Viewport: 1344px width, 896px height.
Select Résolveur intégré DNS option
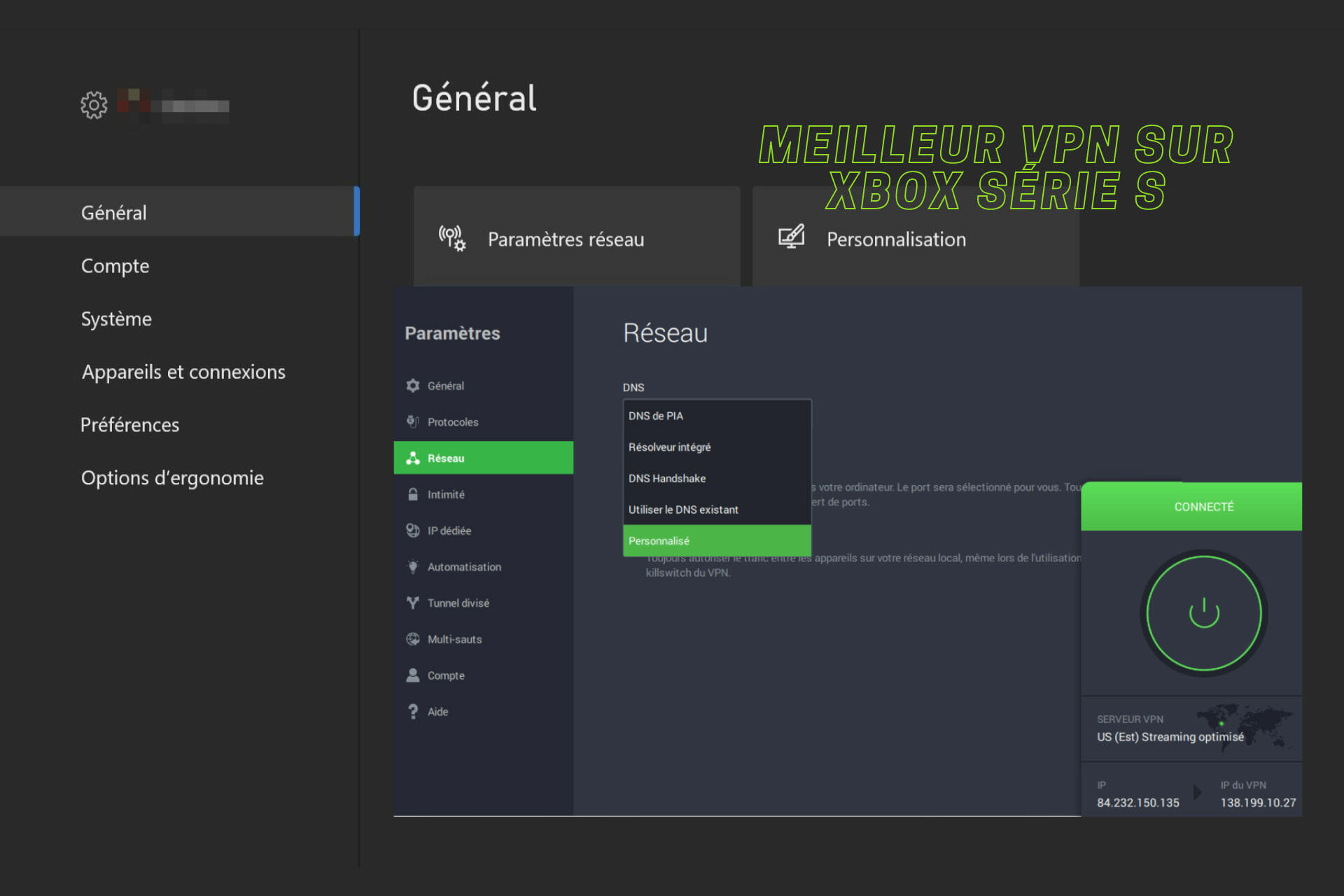point(717,447)
